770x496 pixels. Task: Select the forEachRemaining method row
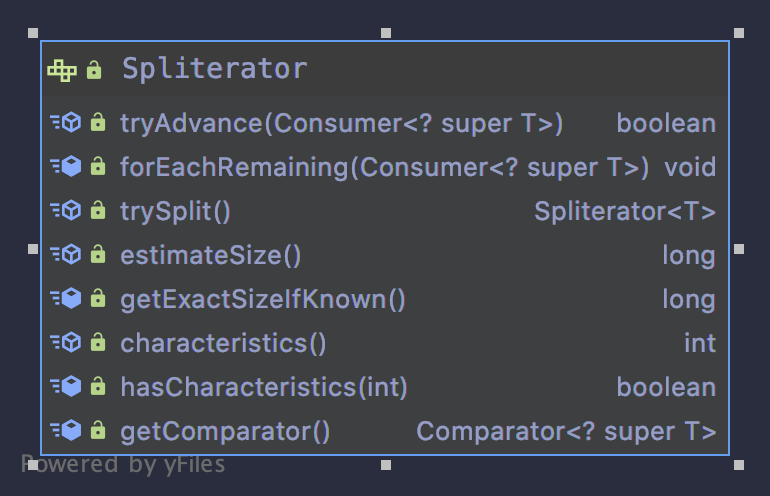[x=385, y=168]
